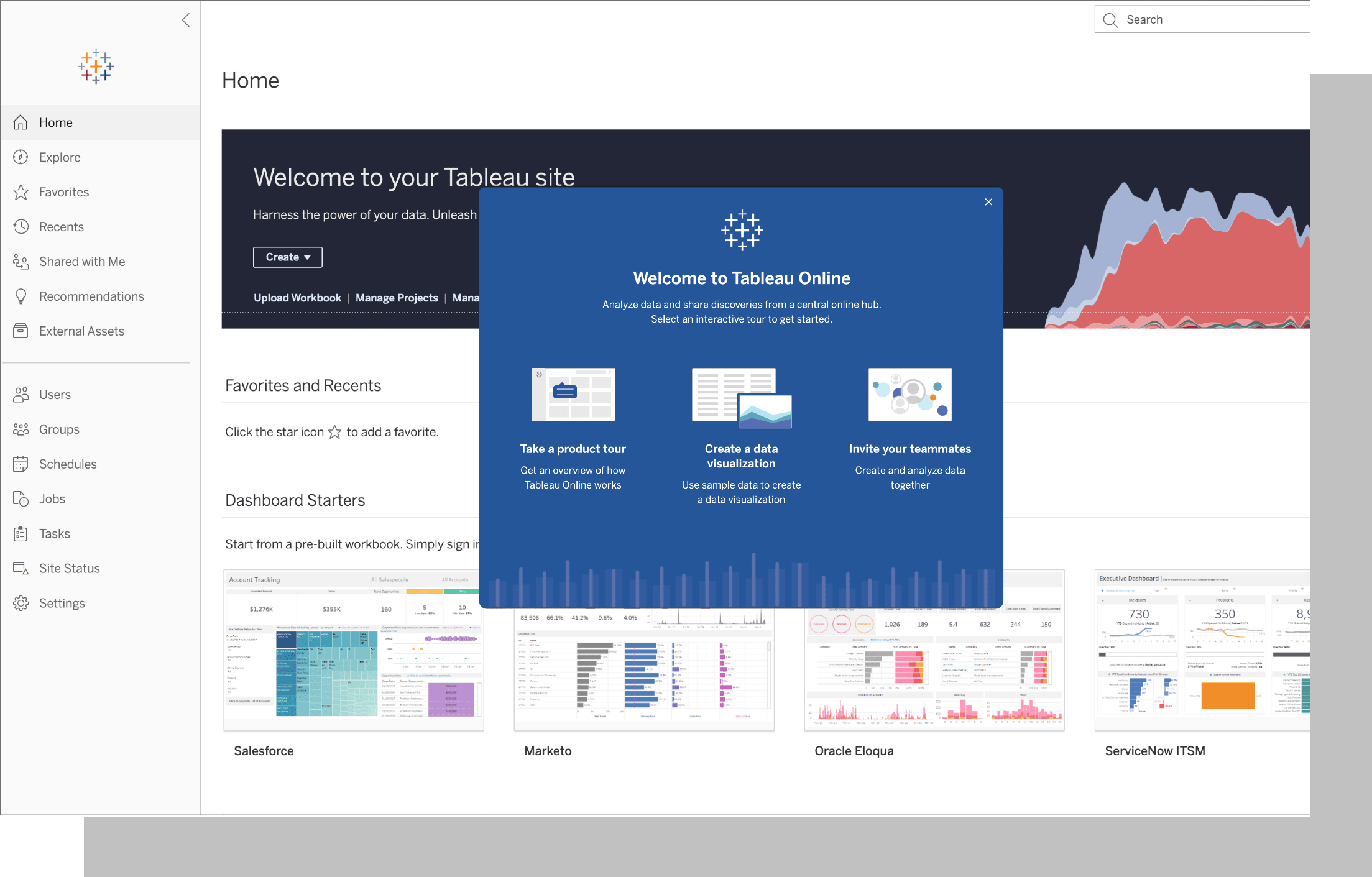Click Invite your teammates heading
This screenshot has width=1372, height=877.
[x=910, y=449]
